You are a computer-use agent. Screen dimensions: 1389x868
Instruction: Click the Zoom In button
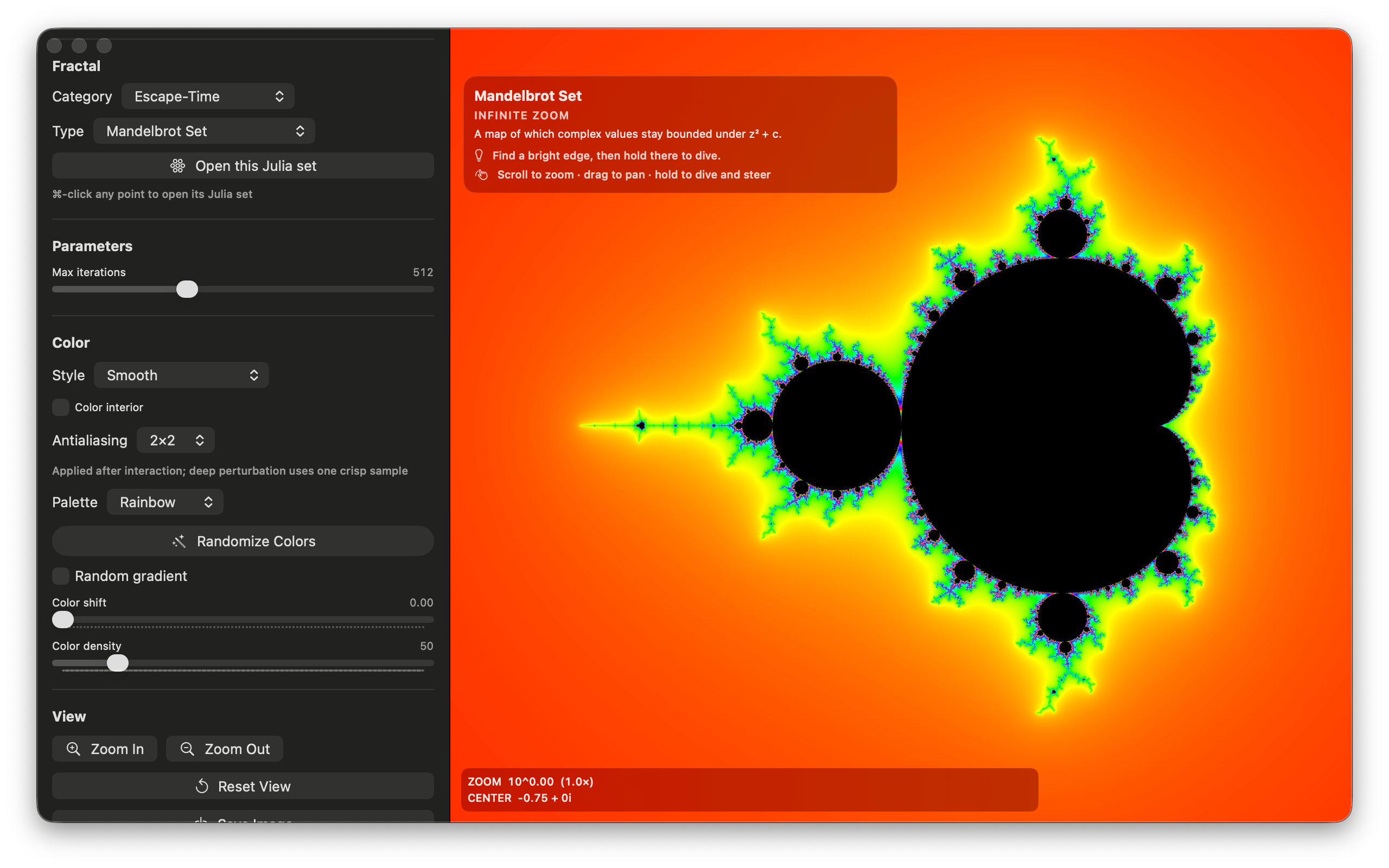(x=105, y=749)
